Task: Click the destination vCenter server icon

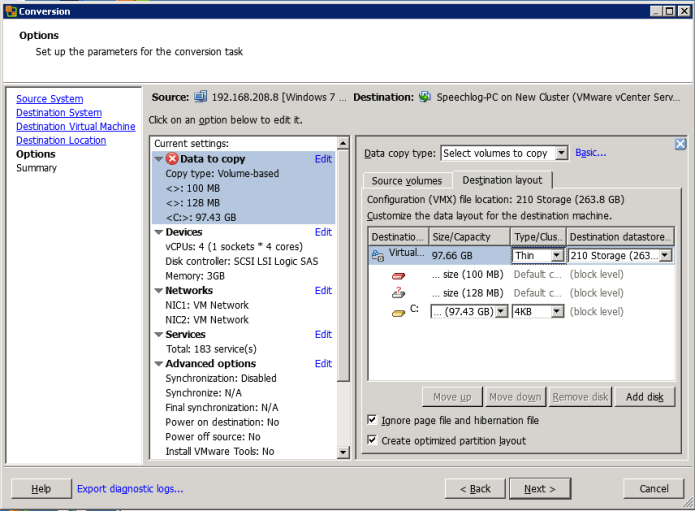Action: pos(425,97)
